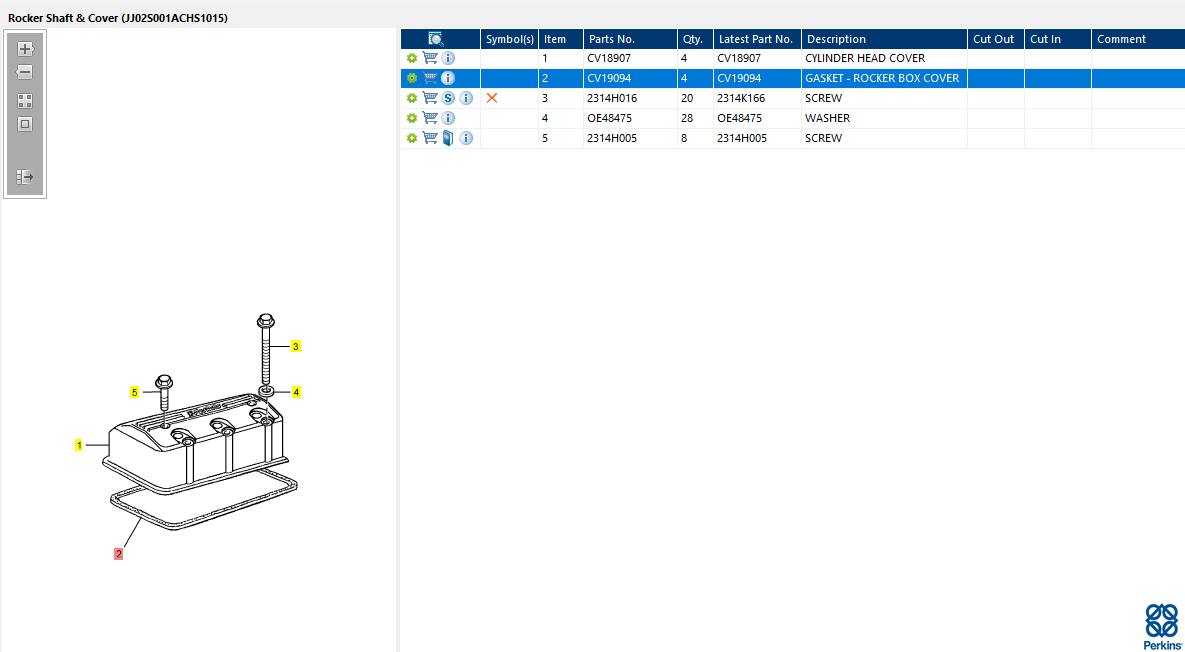Click green gear icon for 2314H005 row
1185x652 pixels.
pyautogui.click(x=412, y=138)
